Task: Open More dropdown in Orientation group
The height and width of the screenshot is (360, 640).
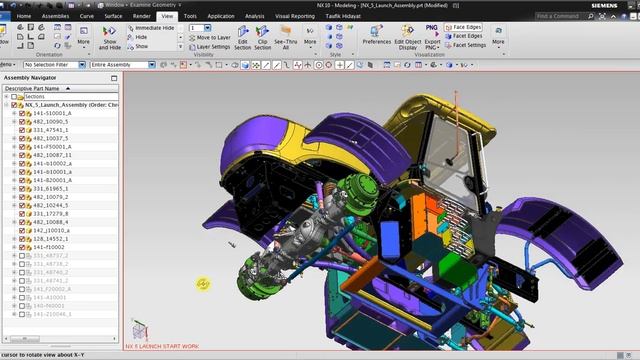Action: pyautogui.click(x=83, y=37)
